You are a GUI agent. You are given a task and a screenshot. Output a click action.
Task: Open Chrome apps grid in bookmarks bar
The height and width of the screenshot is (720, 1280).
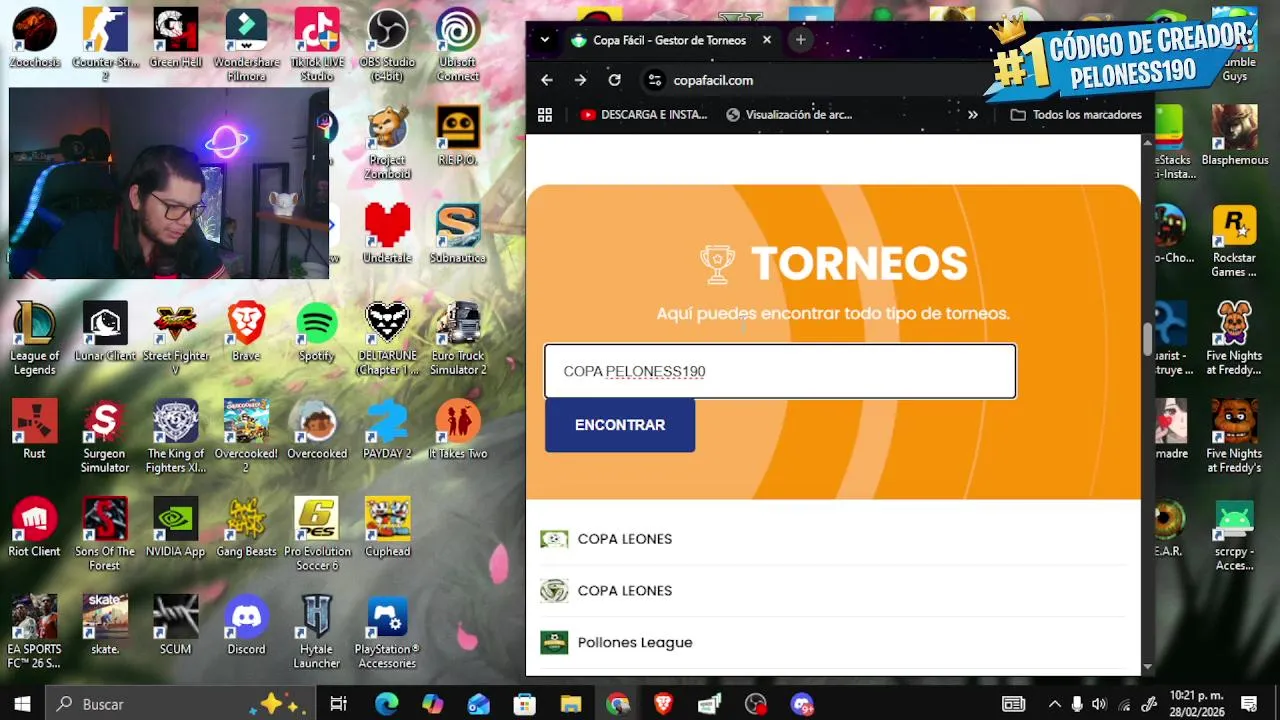(x=545, y=115)
